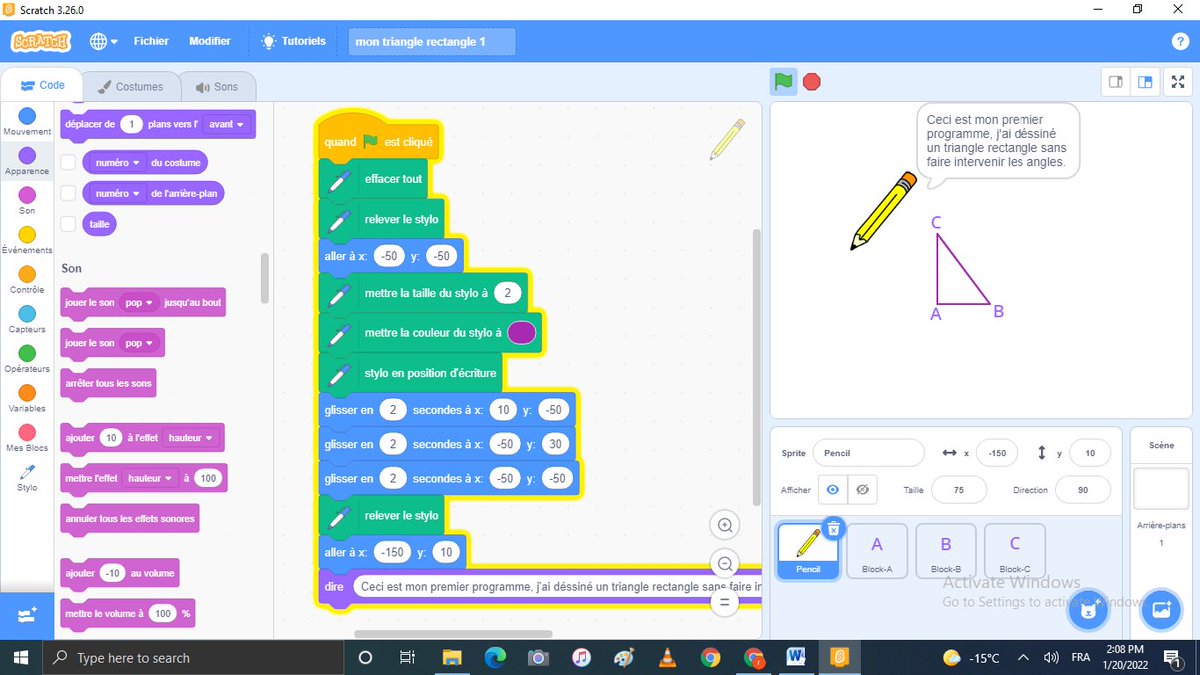
Task: Hide the sprite with crossed eye button
Action: (862, 490)
